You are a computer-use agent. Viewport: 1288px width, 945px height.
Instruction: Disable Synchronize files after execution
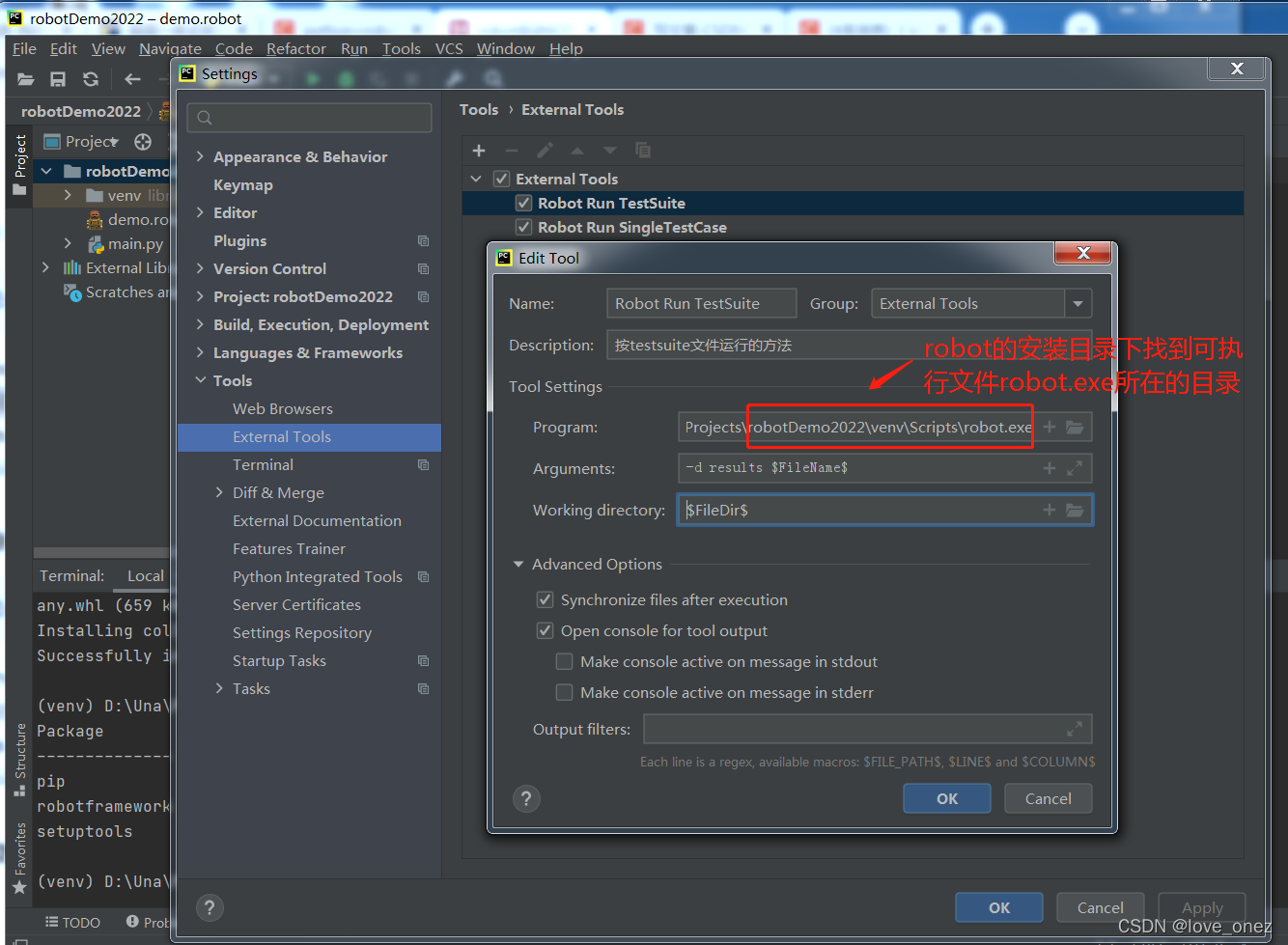(x=545, y=598)
